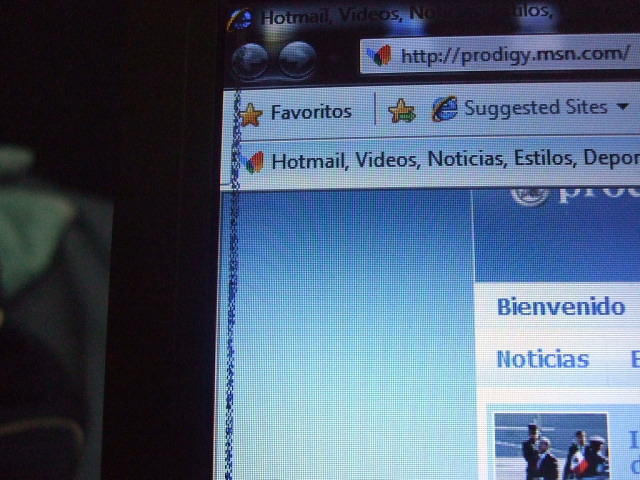Click the browser Forward button
This screenshot has height=480, width=640.
click(x=298, y=60)
